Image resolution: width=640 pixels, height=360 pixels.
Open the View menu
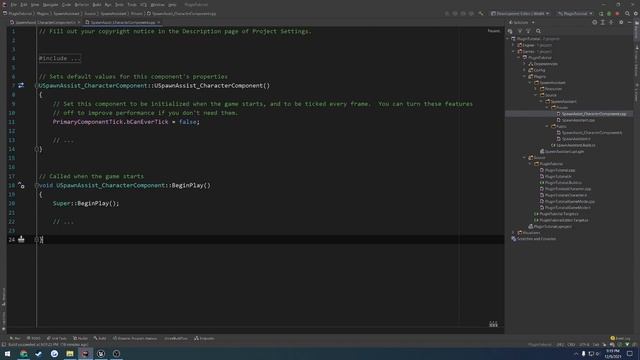tap(35, 4)
